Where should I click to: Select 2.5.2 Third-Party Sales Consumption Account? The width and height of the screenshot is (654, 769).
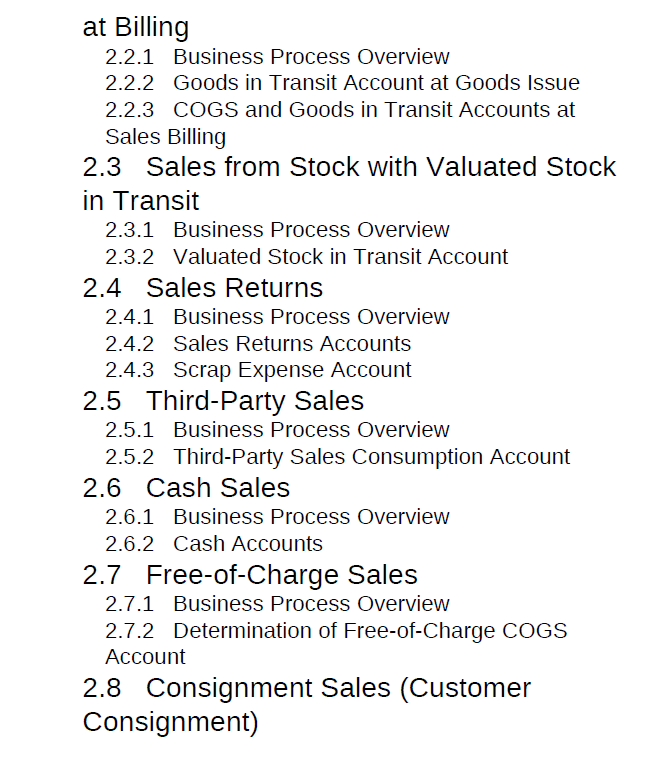337,457
